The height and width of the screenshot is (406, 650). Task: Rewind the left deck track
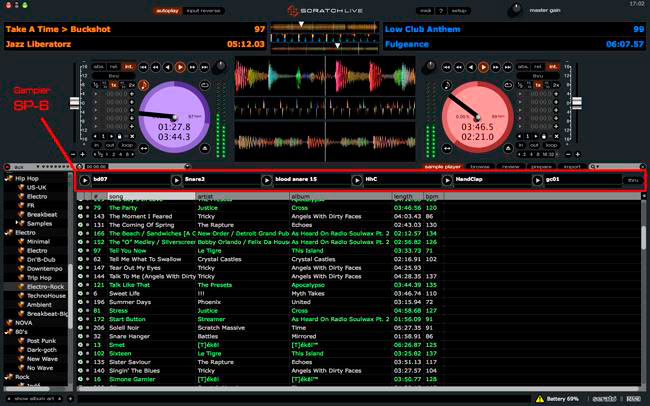(156, 67)
